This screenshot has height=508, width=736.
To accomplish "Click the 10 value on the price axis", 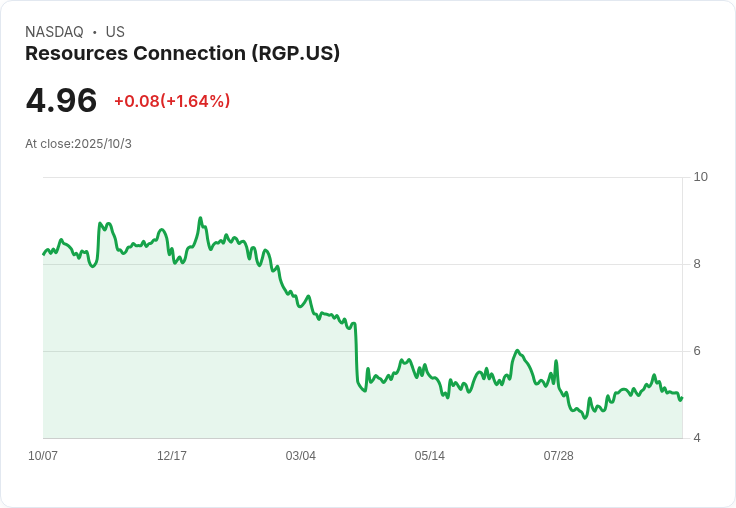I will tap(700, 177).
